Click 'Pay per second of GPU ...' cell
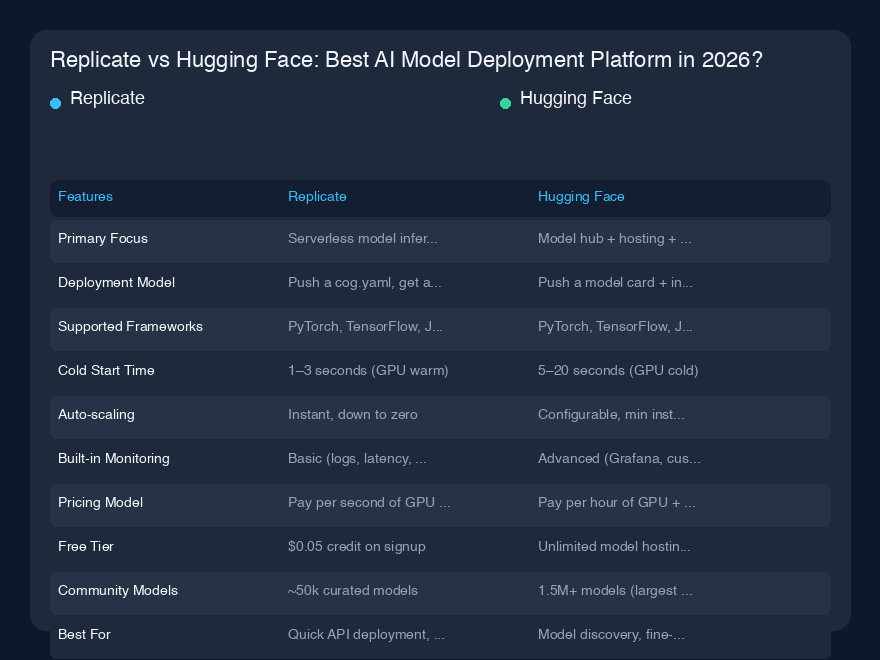 (x=369, y=502)
